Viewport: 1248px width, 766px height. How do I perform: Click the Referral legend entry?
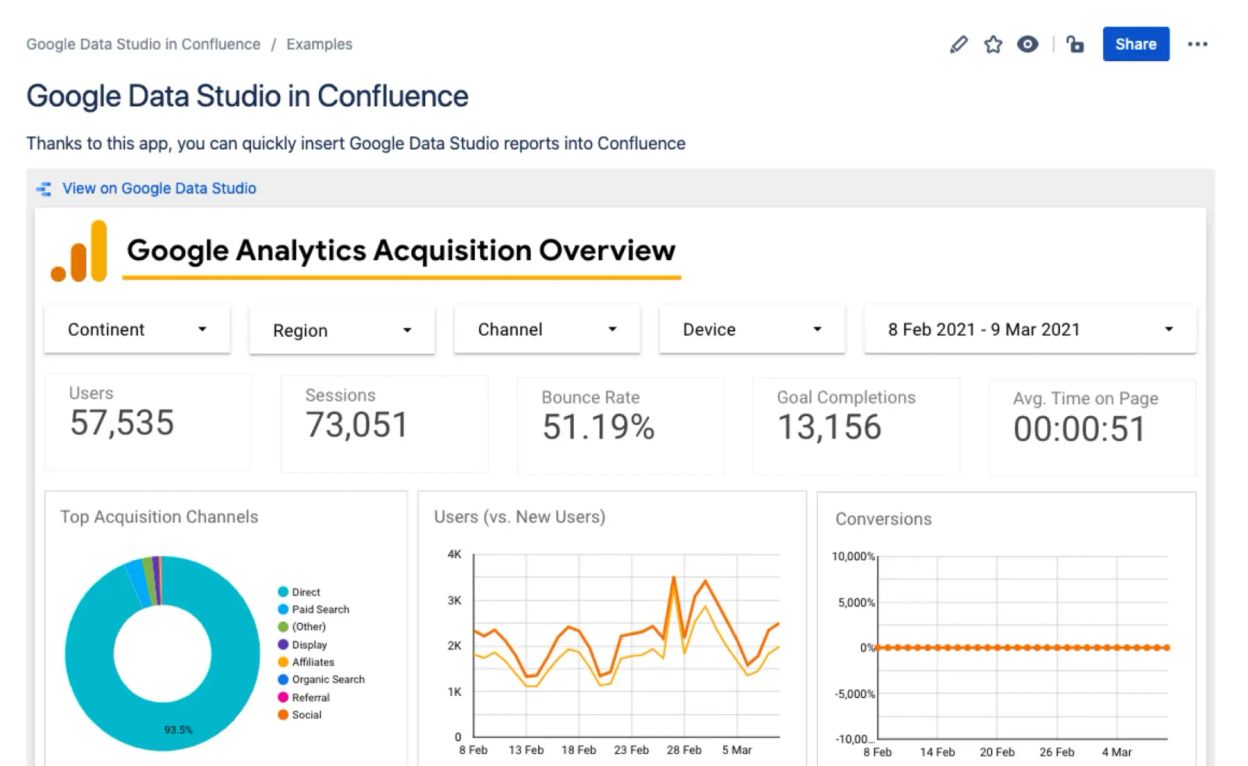point(304,698)
